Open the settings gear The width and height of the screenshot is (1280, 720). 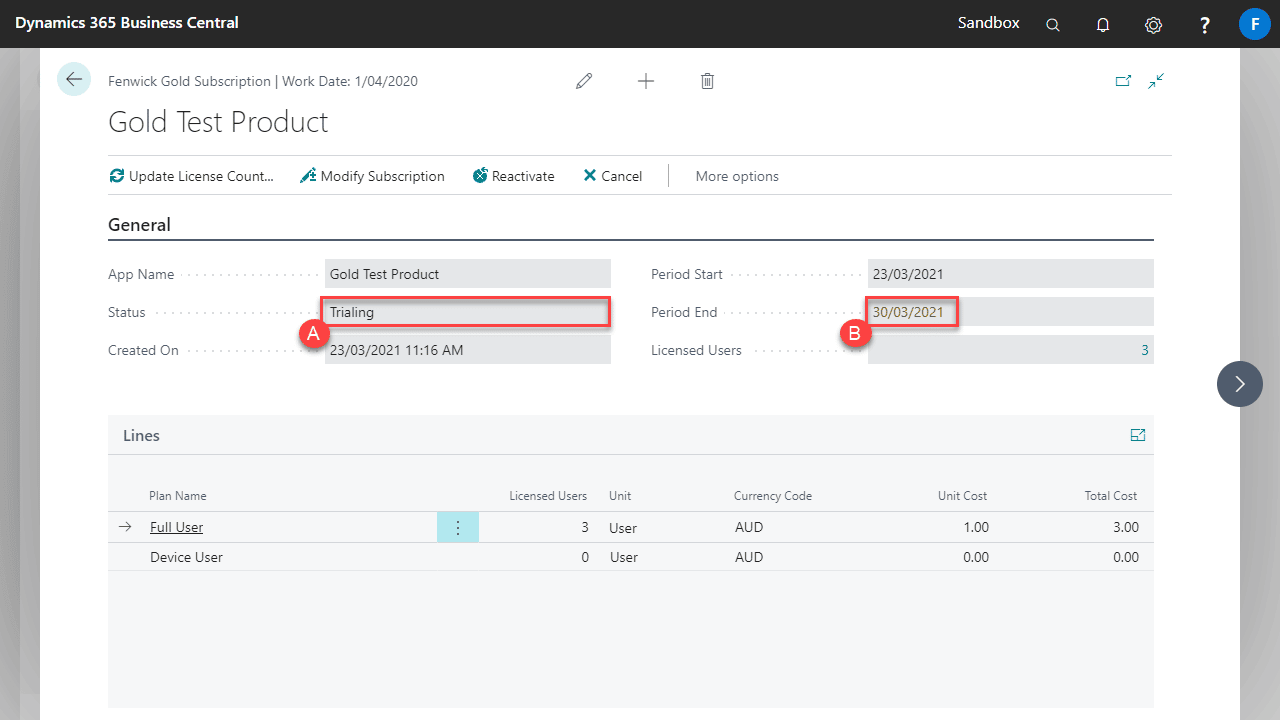(x=1153, y=25)
